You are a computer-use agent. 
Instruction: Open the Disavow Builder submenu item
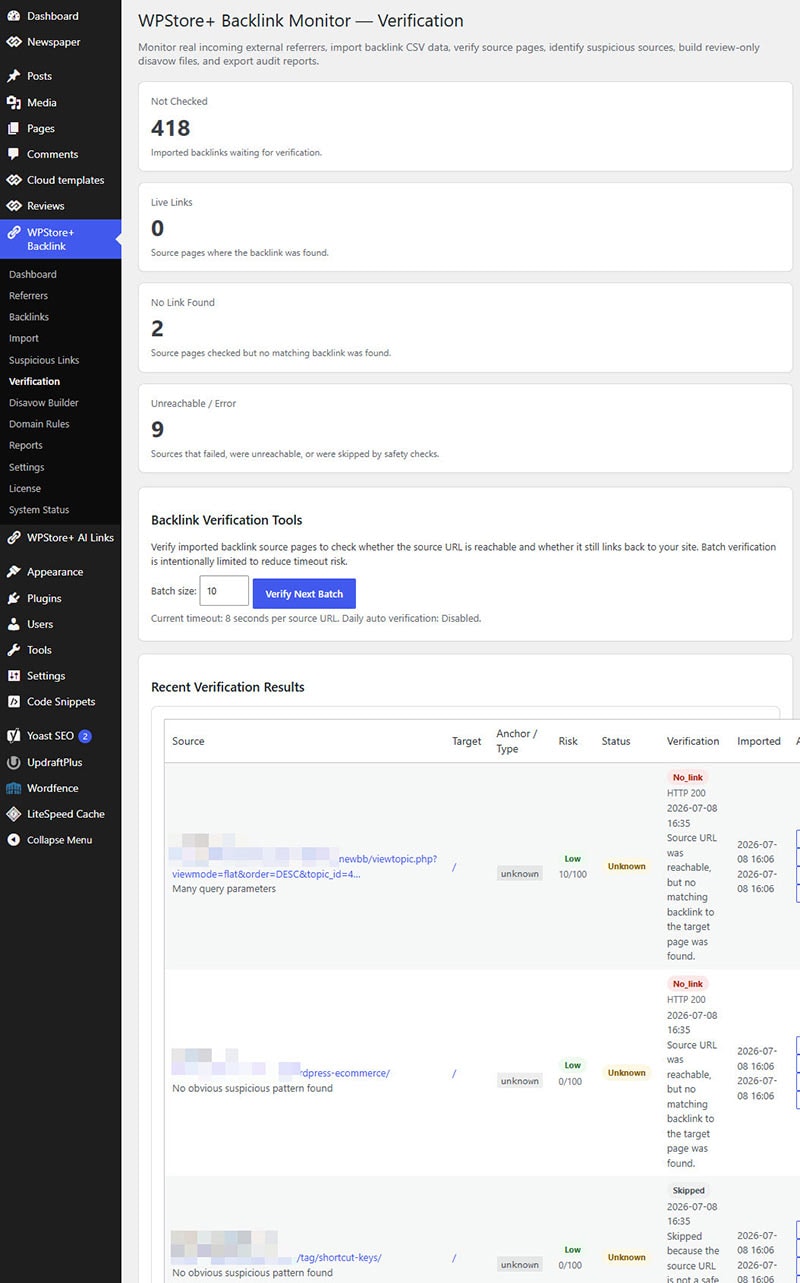[44, 403]
